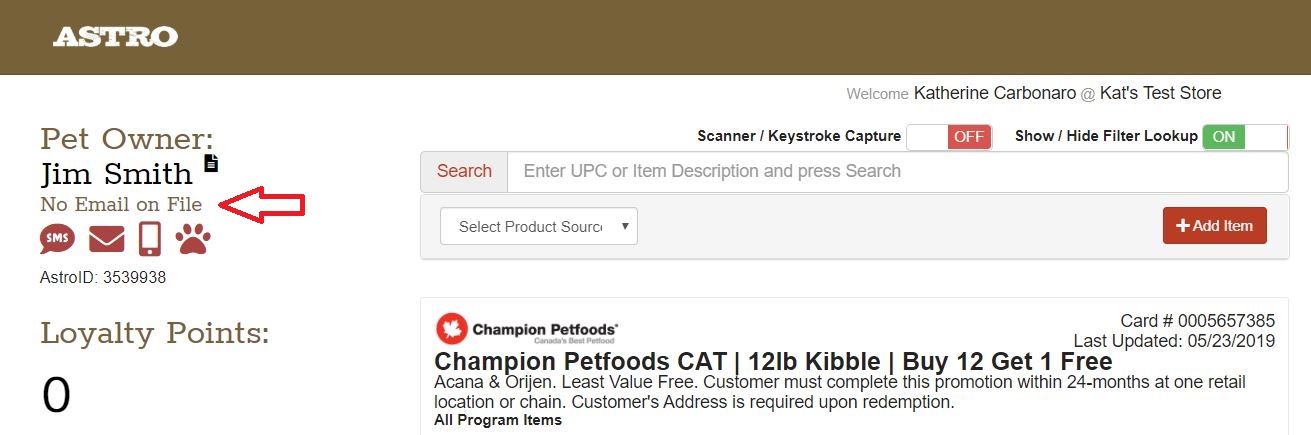
Task: Click the ASTRO logo in header
Action: click(x=115, y=37)
